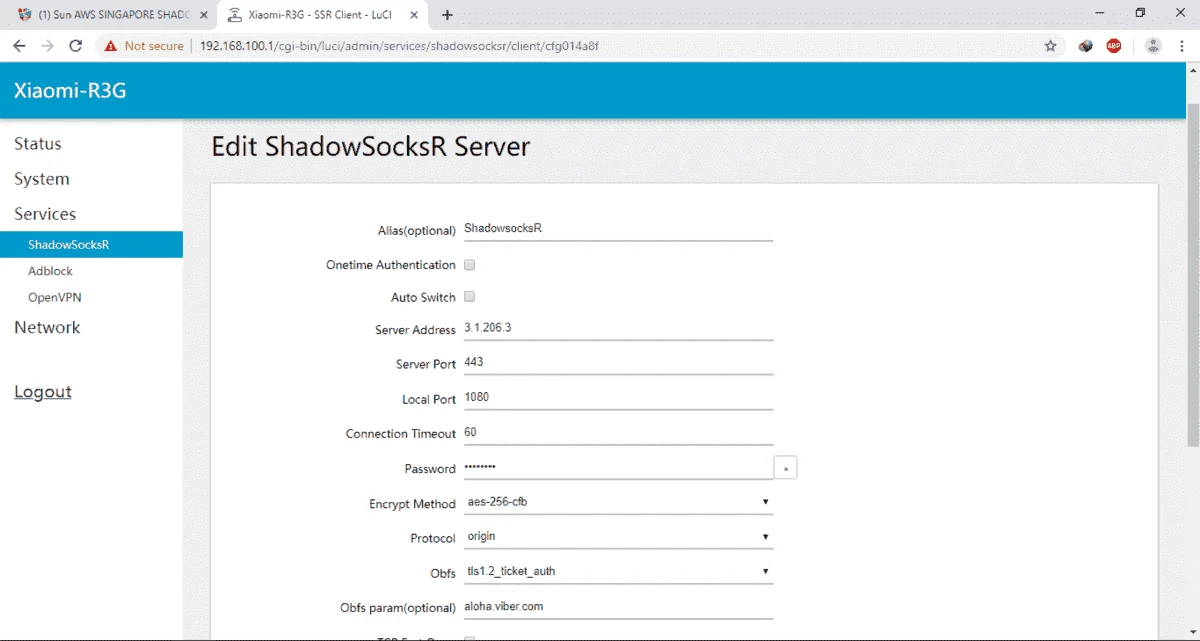Click the Connection Timeout label

tap(401, 434)
